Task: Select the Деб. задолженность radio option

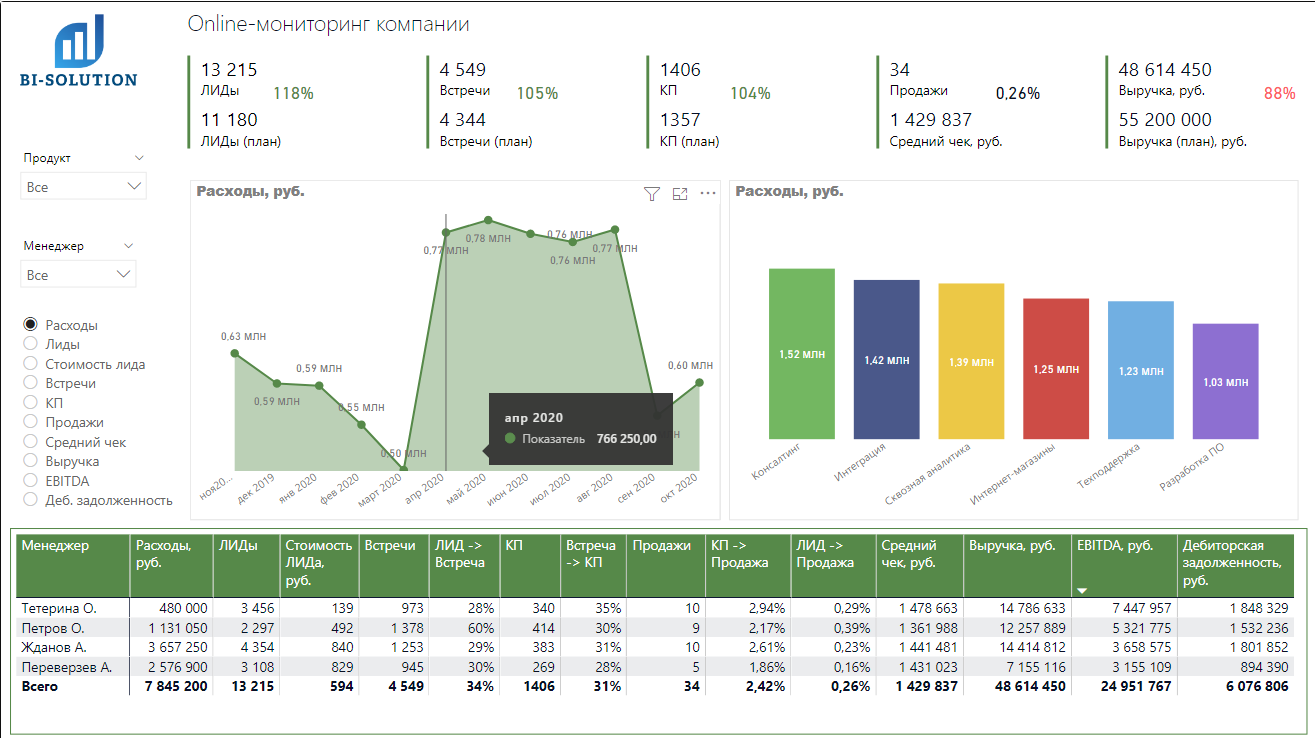Action: tap(30, 500)
